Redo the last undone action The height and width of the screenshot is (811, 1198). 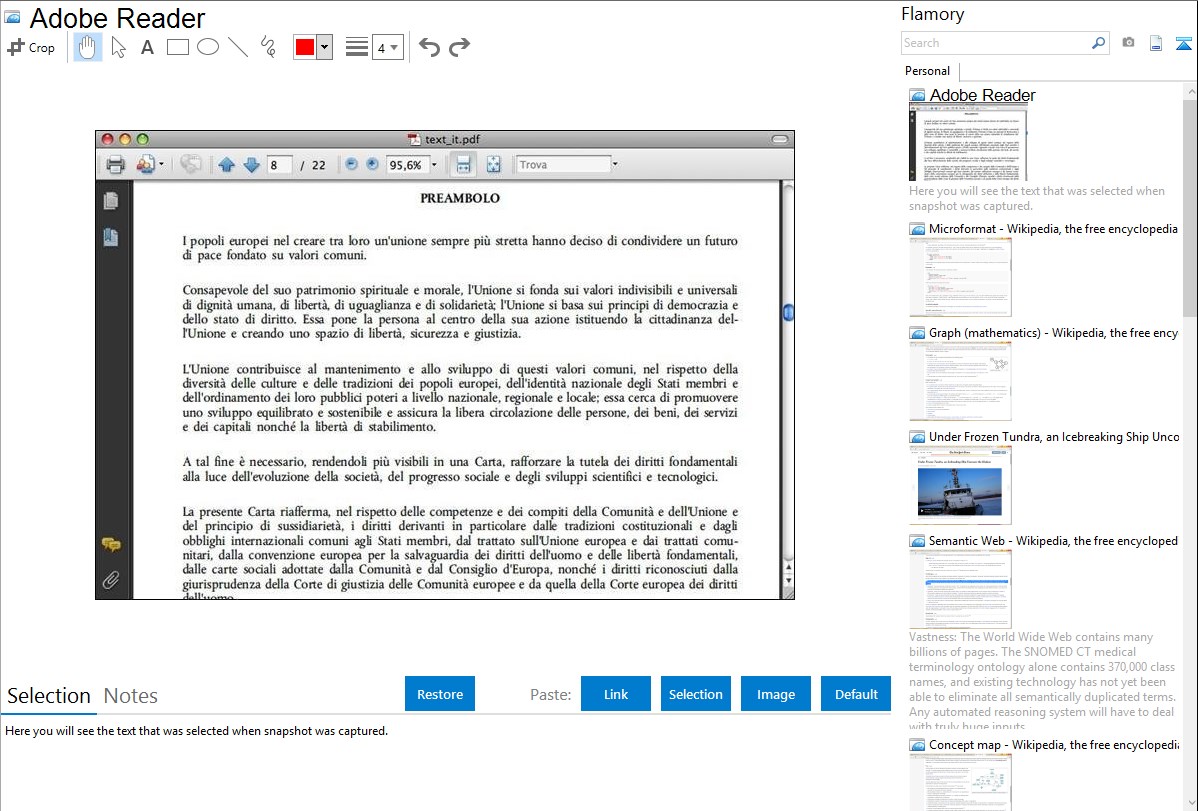tap(459, 47)
